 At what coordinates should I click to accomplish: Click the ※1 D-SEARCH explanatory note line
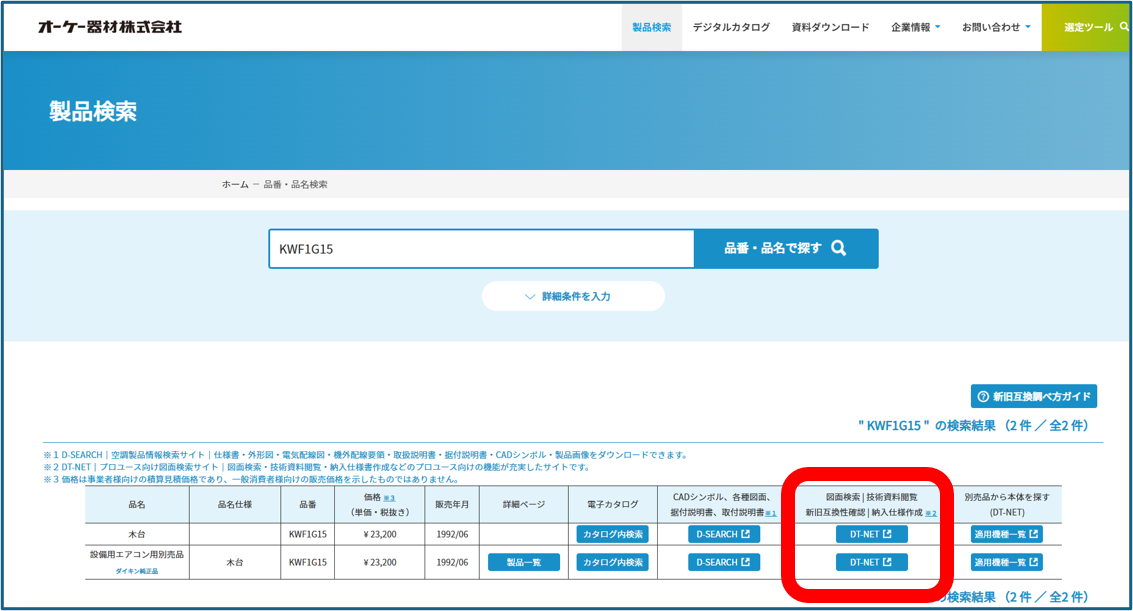point(366,455)
